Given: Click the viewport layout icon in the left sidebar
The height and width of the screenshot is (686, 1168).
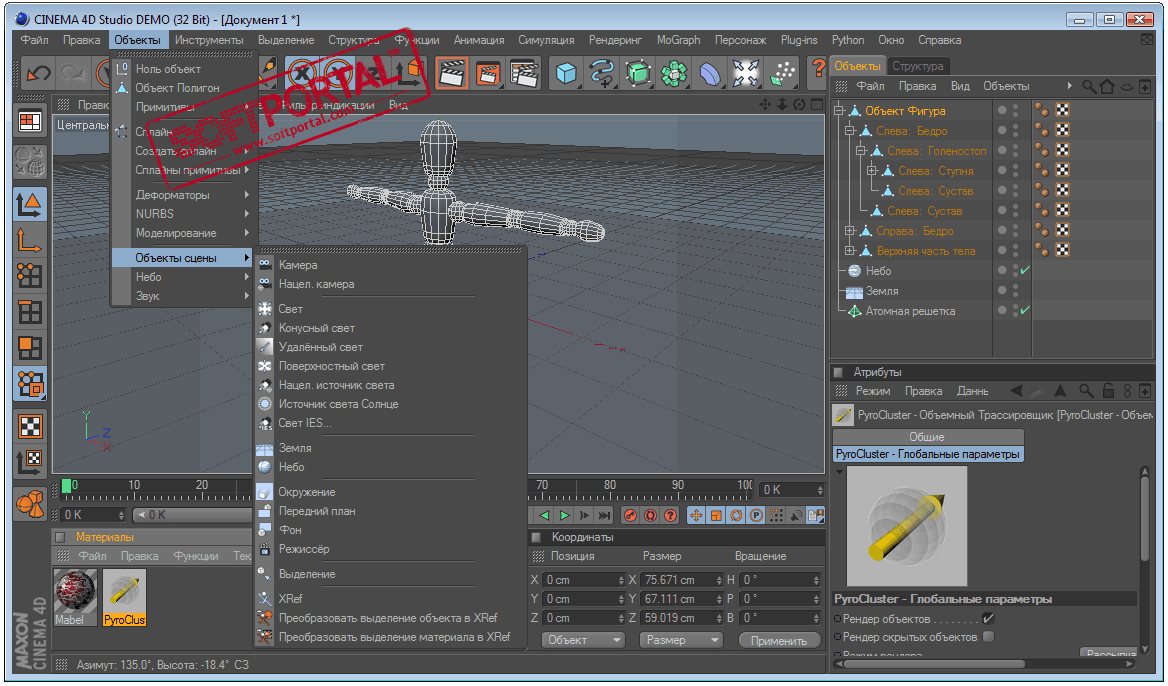Looking at the screenshot, I should pyautogui.click(x=31, y=121).
